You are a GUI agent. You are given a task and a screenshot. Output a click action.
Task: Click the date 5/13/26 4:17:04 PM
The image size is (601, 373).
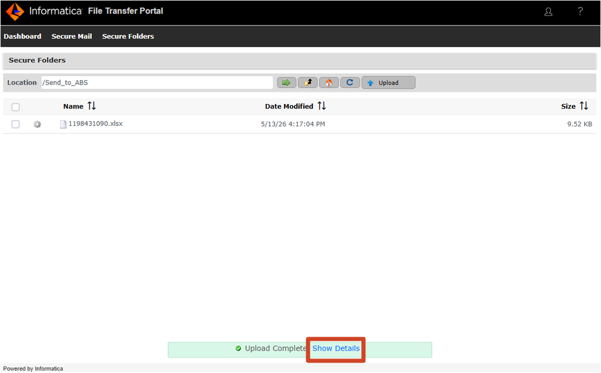tap(293, 124)
